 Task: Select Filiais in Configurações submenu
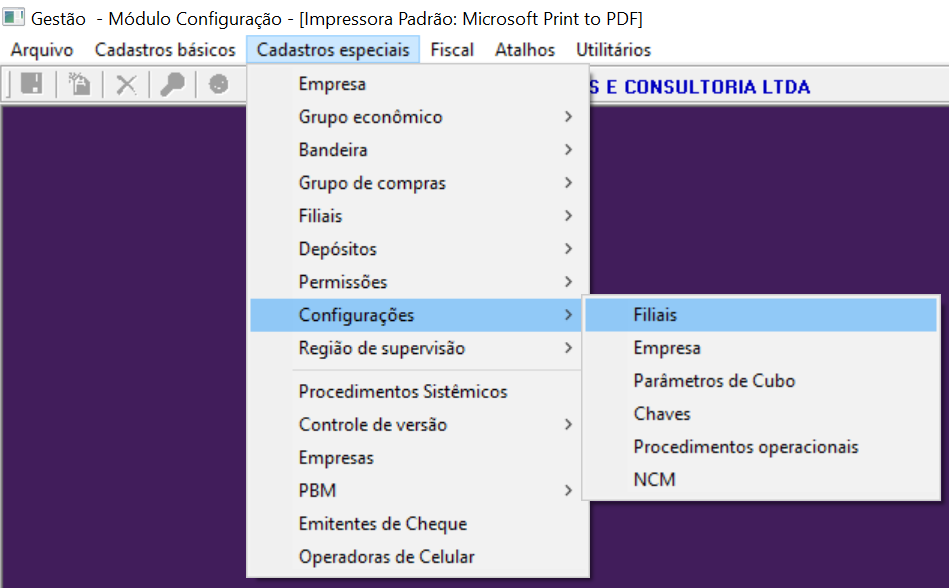[655, 315]
